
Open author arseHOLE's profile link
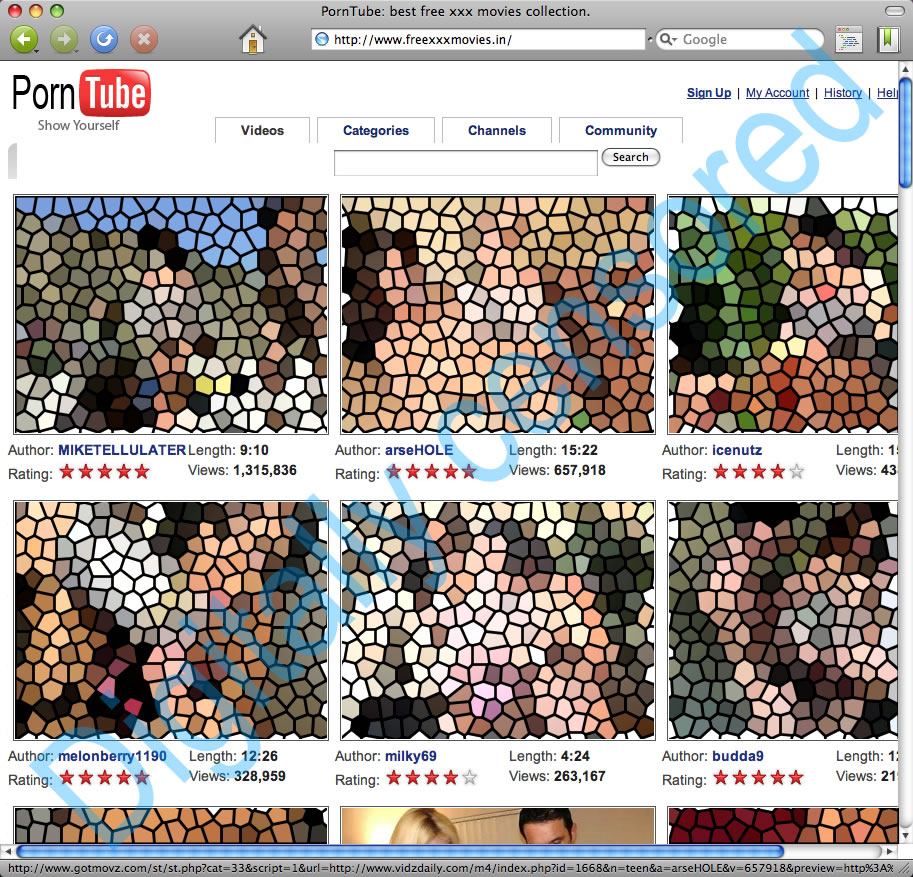coord(419,450)
